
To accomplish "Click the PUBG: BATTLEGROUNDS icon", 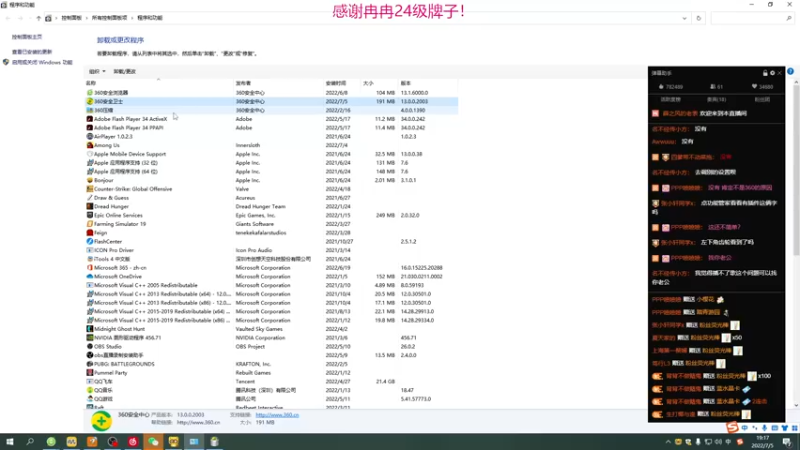I will pos(90,364).
